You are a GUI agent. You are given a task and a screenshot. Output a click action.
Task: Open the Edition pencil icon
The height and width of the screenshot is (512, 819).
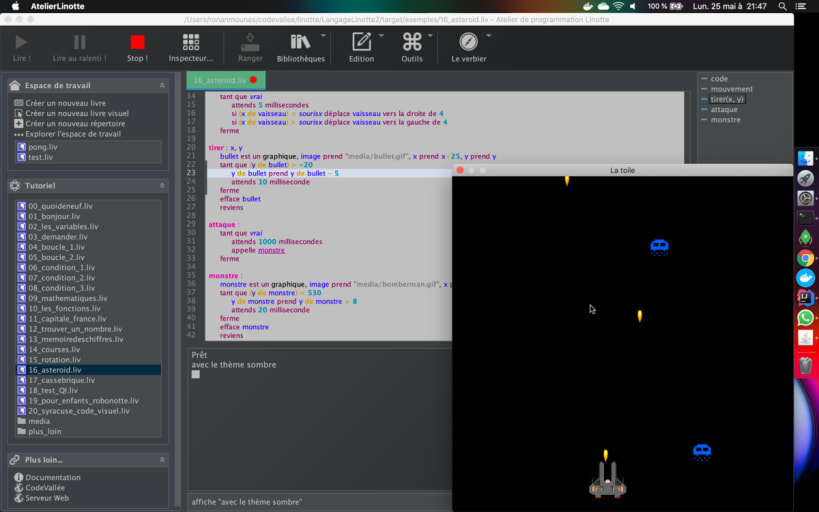tap(361, 42)
